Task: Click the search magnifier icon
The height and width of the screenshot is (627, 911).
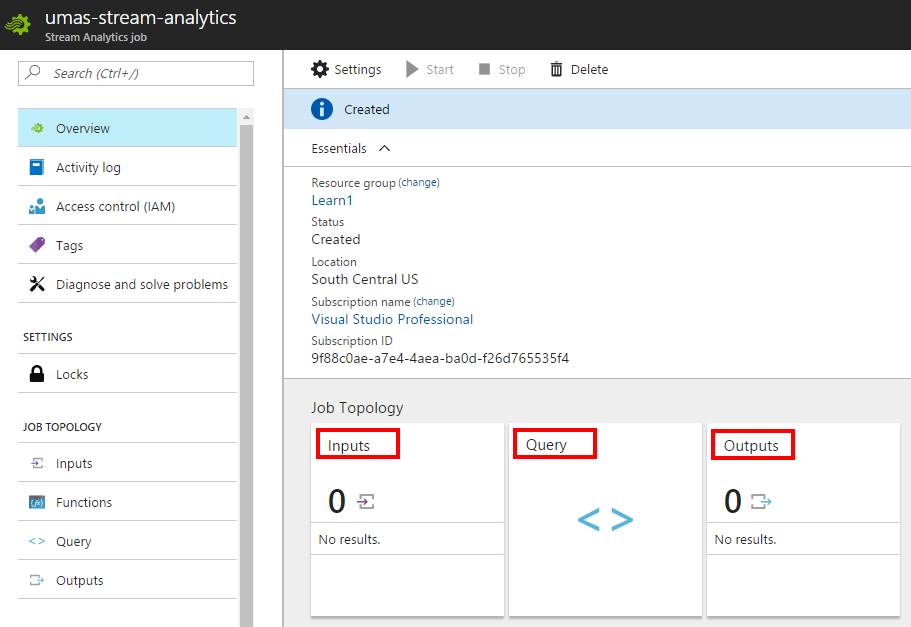Action: 33,72
